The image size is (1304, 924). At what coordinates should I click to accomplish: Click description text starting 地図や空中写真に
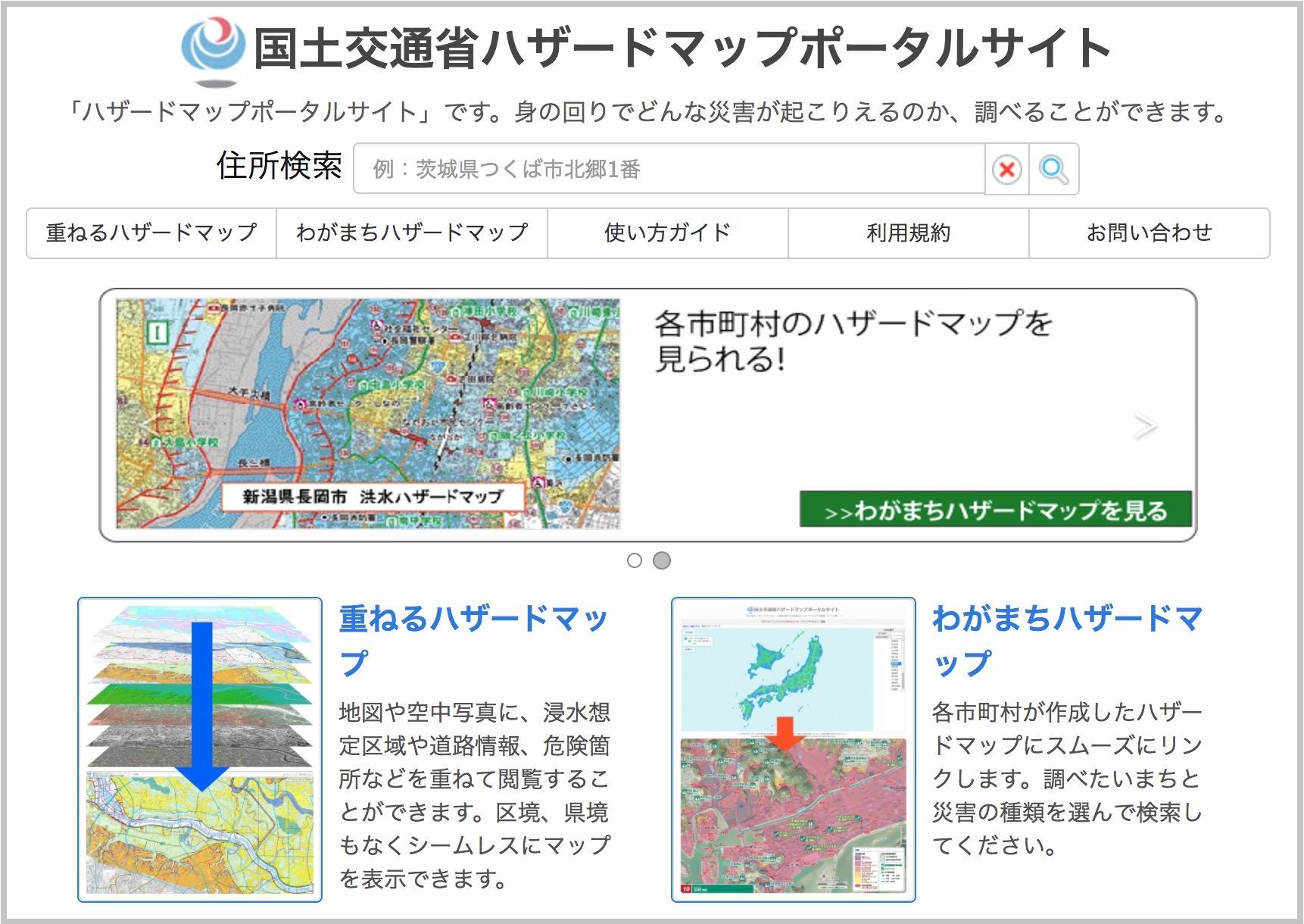pos(475,795)
